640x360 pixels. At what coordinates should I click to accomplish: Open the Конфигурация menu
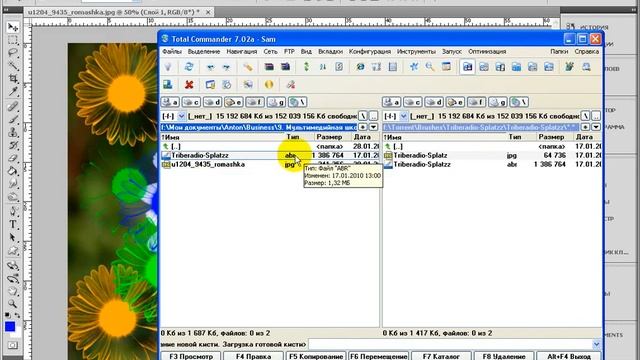click(370, 51)
